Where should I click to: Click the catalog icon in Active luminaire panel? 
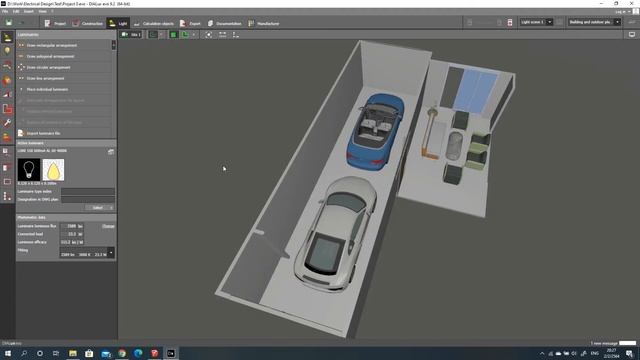point(111,152)
